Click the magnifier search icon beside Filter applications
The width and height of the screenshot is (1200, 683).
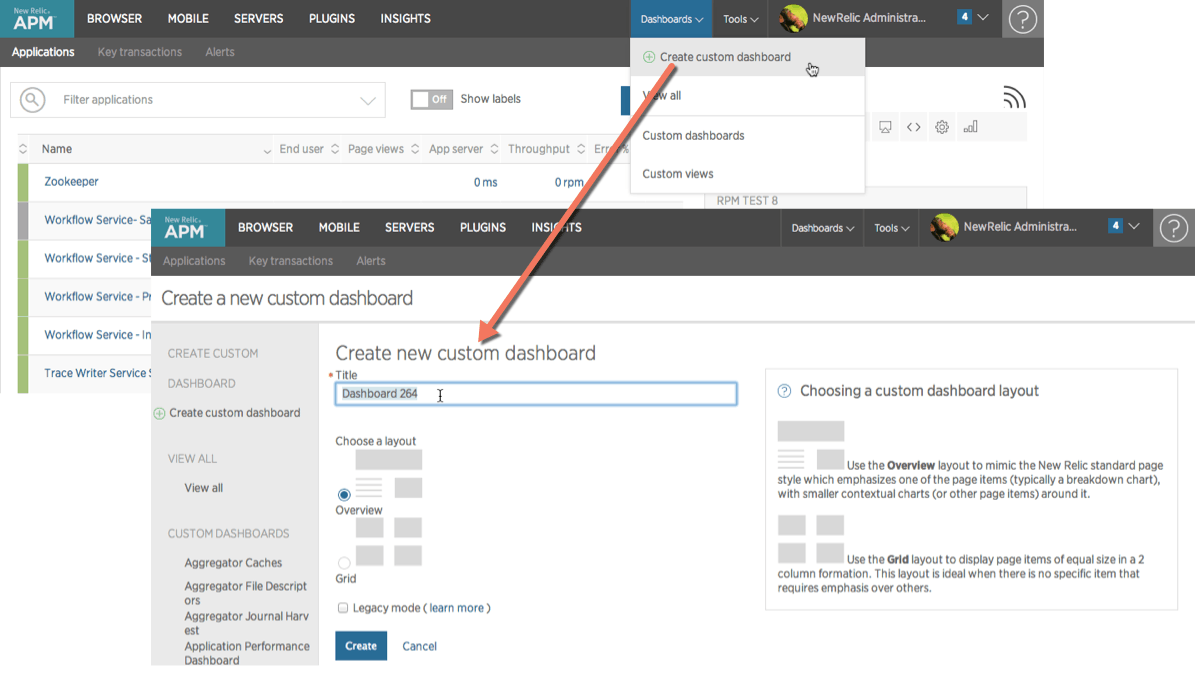(33, 100)
